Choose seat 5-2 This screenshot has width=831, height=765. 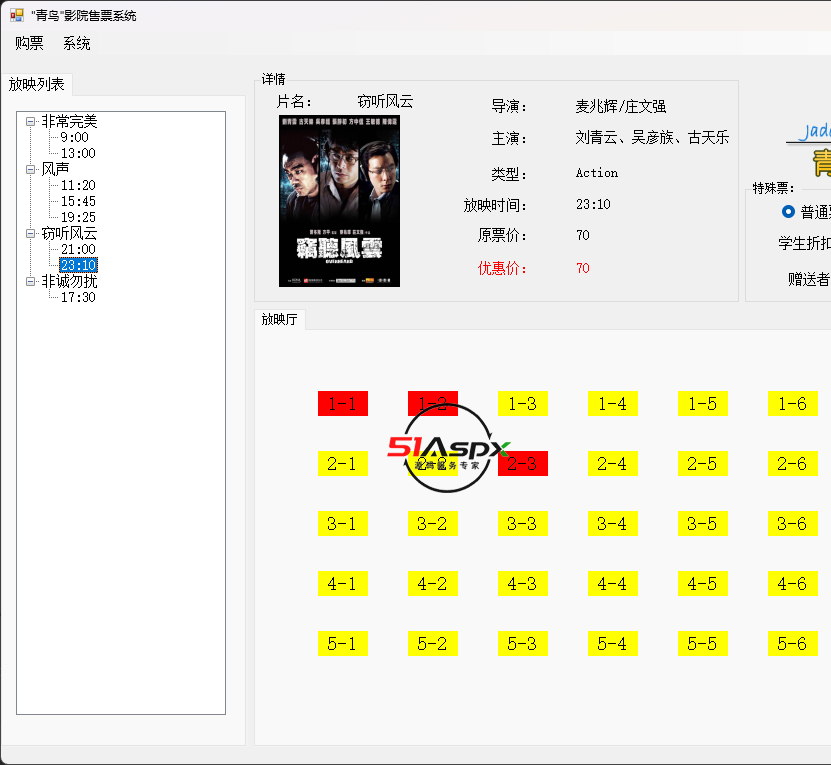[x=432, y=643]
